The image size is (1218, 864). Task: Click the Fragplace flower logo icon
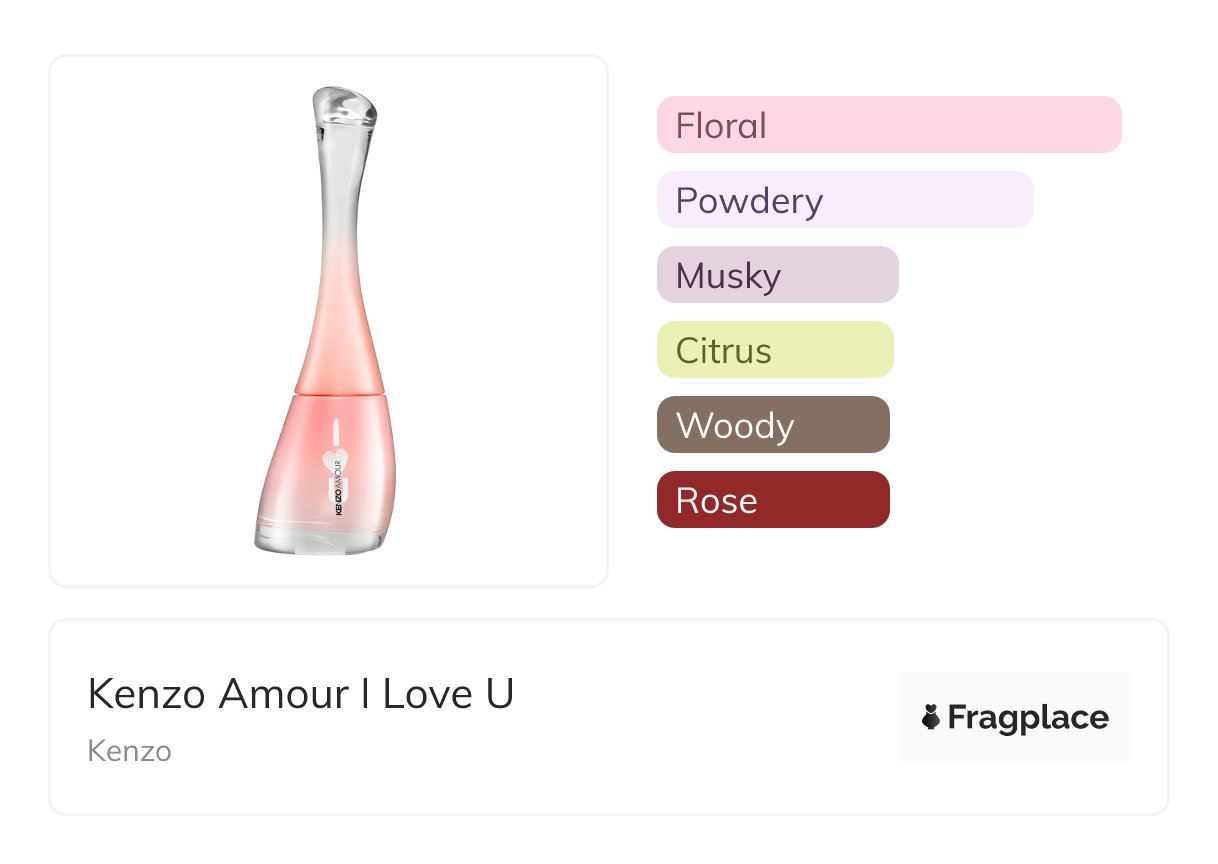[931, 717]
